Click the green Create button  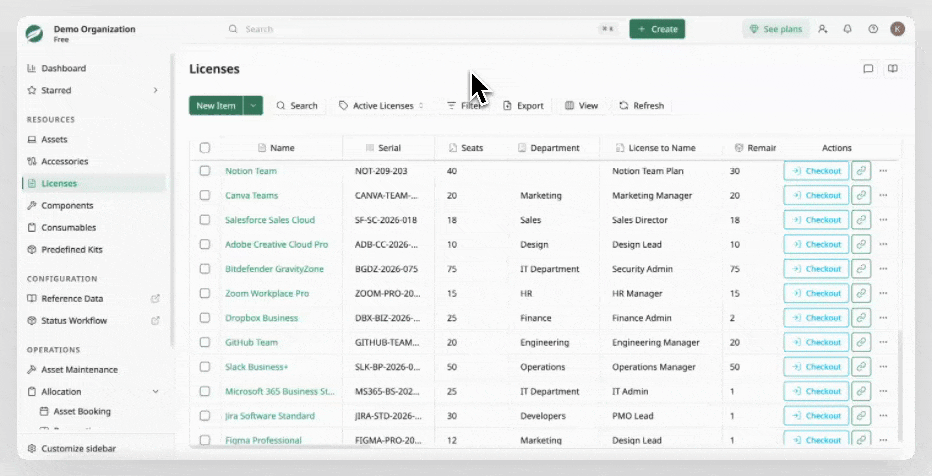[657, 29]
